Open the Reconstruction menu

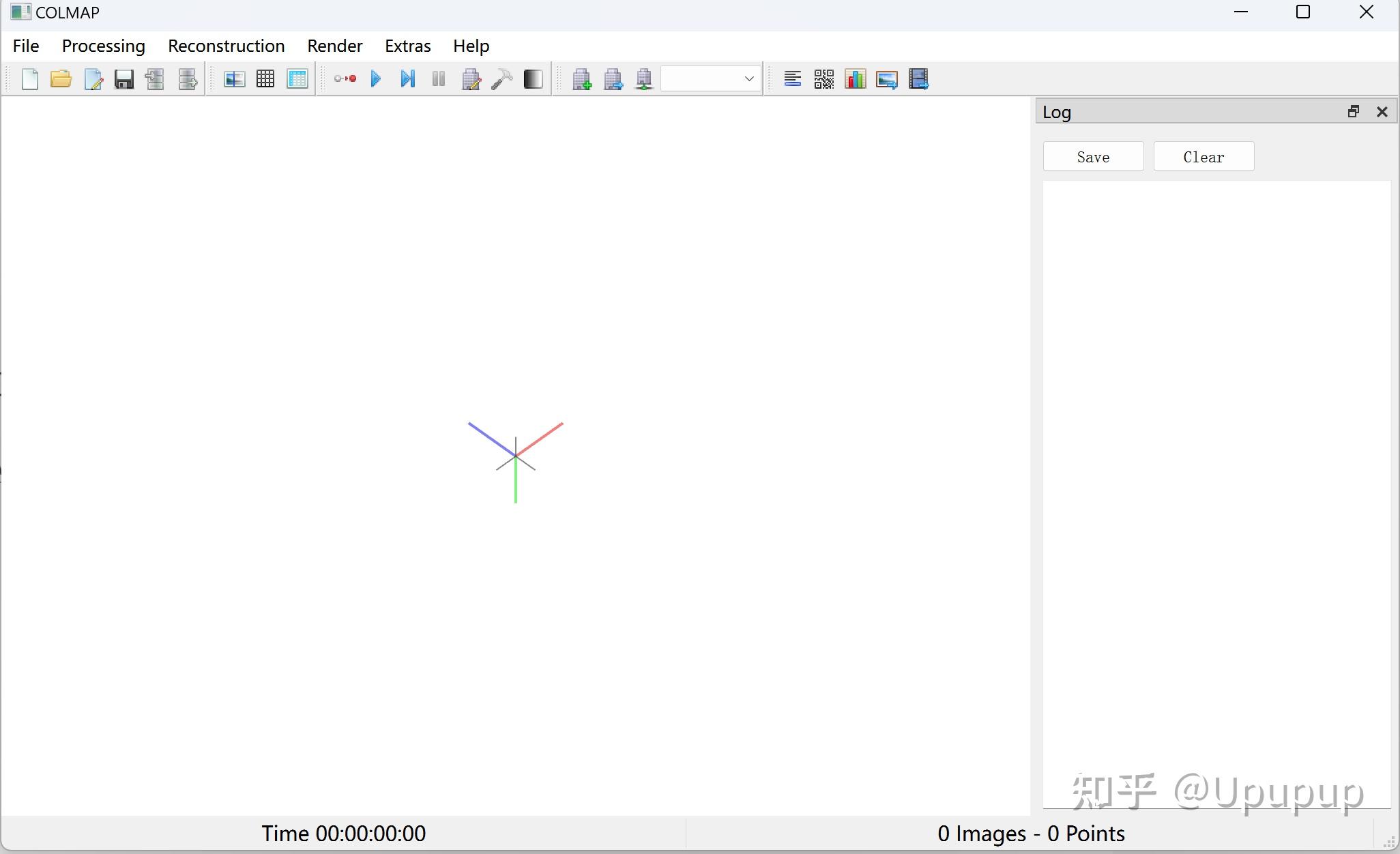226,46
